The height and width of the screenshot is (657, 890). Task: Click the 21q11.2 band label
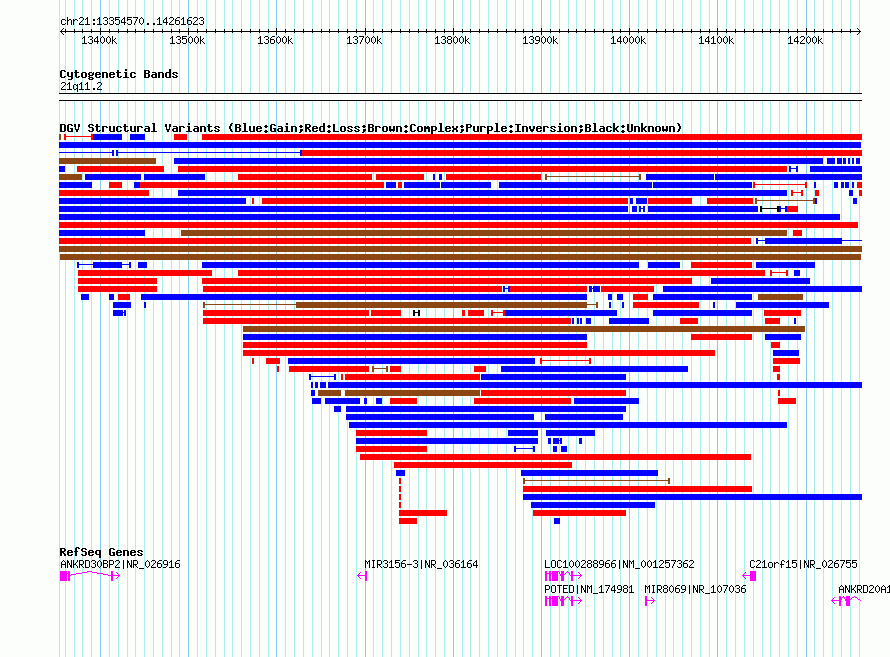click(x=81, y=86)
